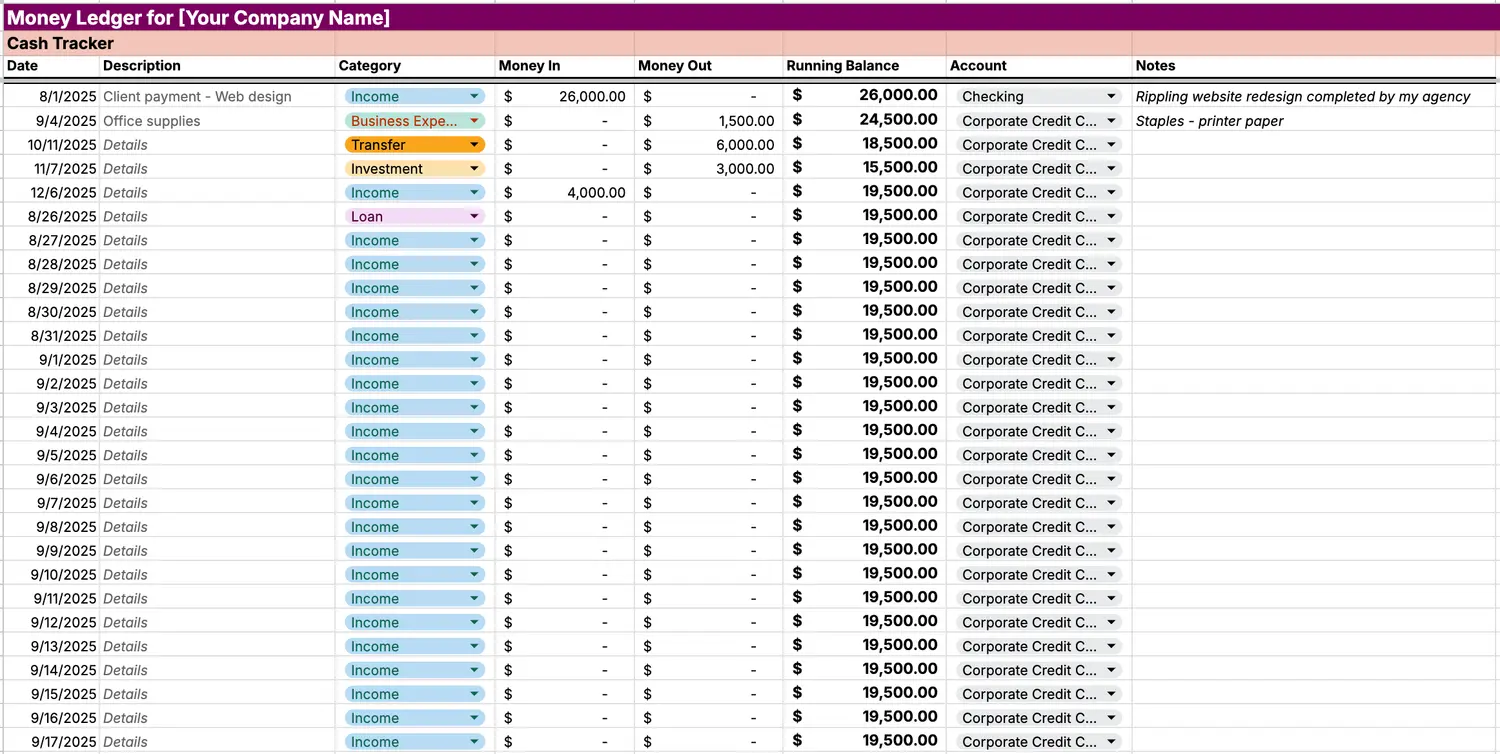Select the Rippling website redesign note cell
1500x754 pixels.
pyautogui.click(x=1316, y=97)
